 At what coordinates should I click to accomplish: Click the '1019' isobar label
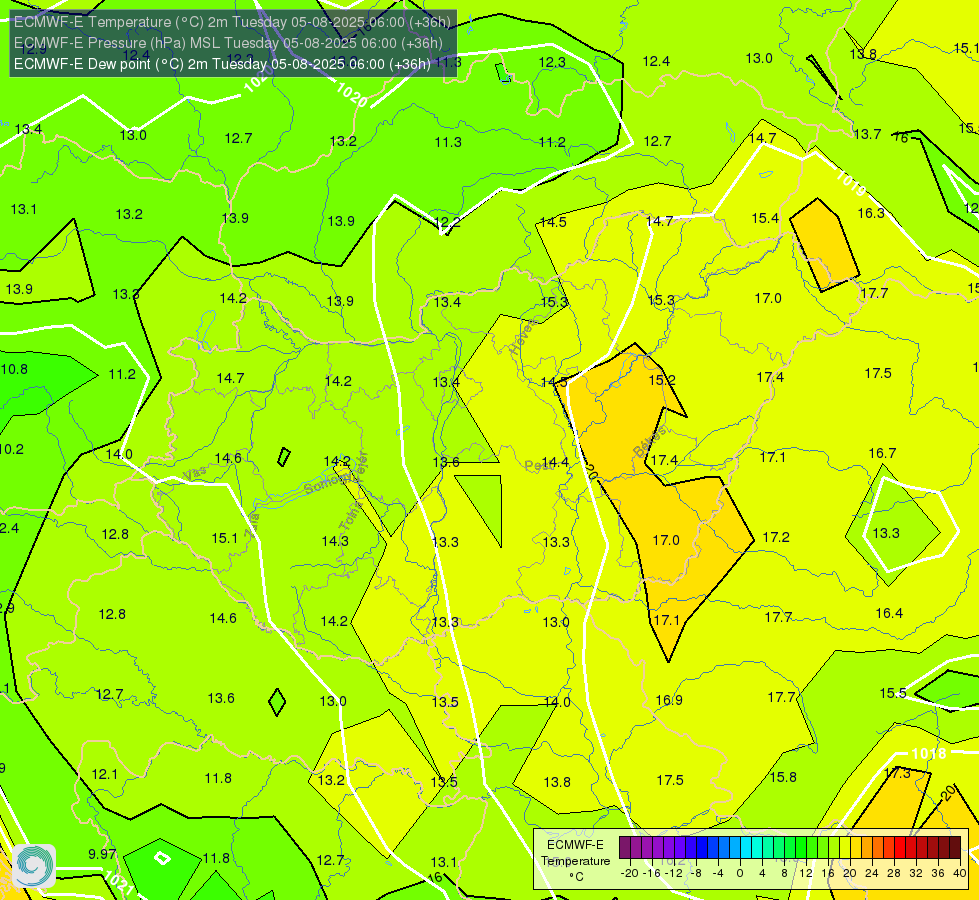850,183
